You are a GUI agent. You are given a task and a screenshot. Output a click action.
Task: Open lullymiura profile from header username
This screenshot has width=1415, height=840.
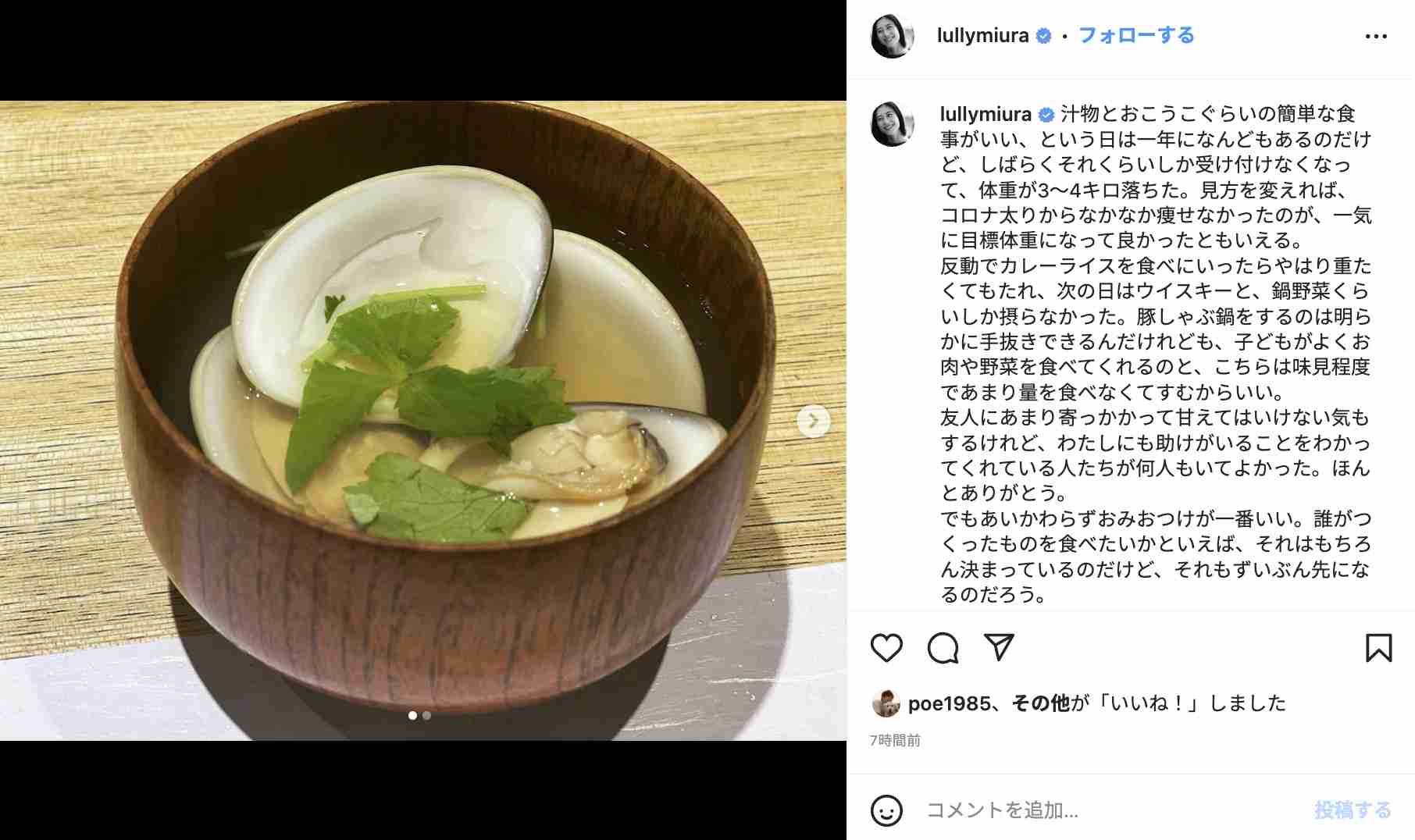point(982,36)
